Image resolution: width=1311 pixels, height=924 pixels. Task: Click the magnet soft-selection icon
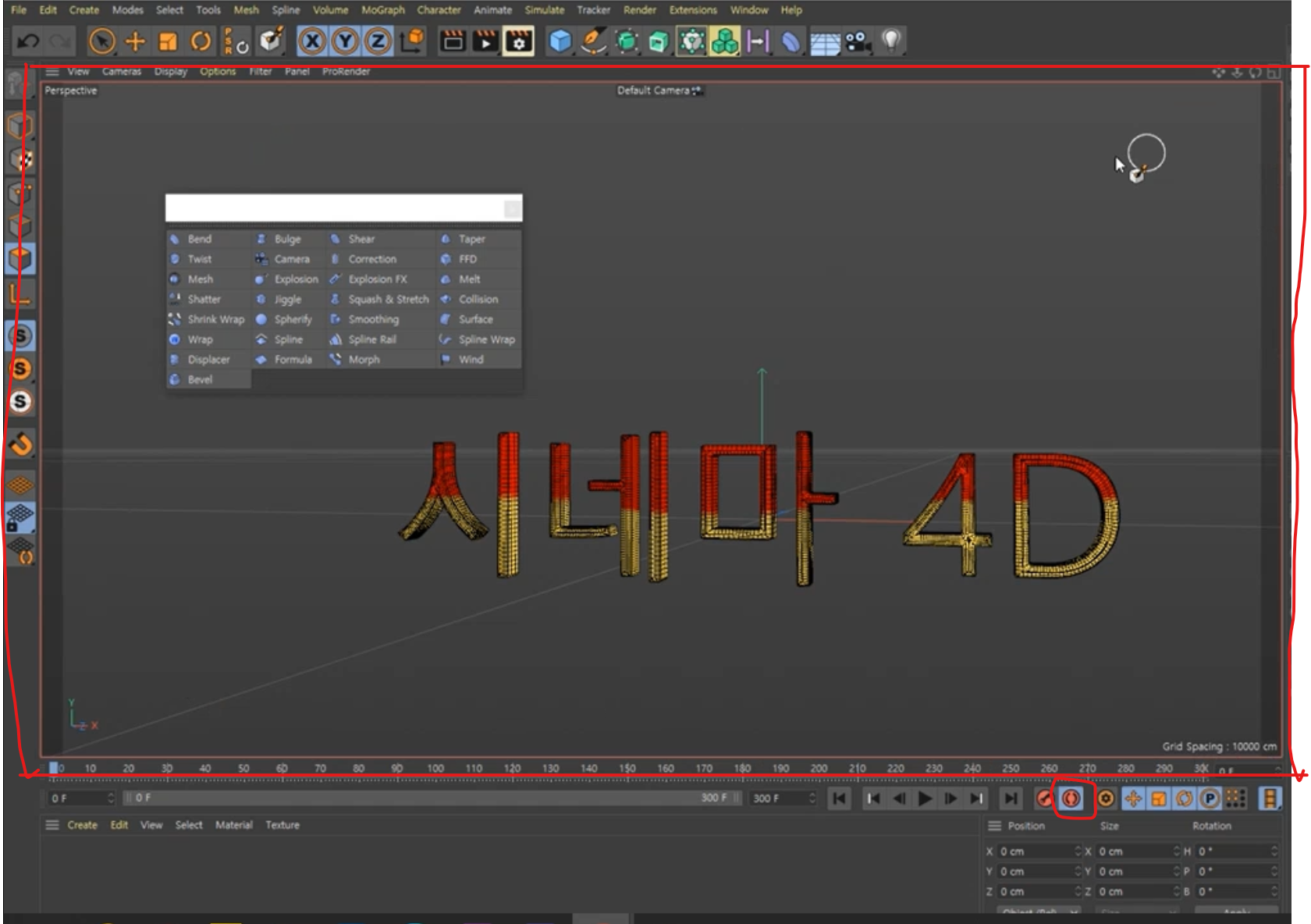pyautogui.click(x=20, y=444)
